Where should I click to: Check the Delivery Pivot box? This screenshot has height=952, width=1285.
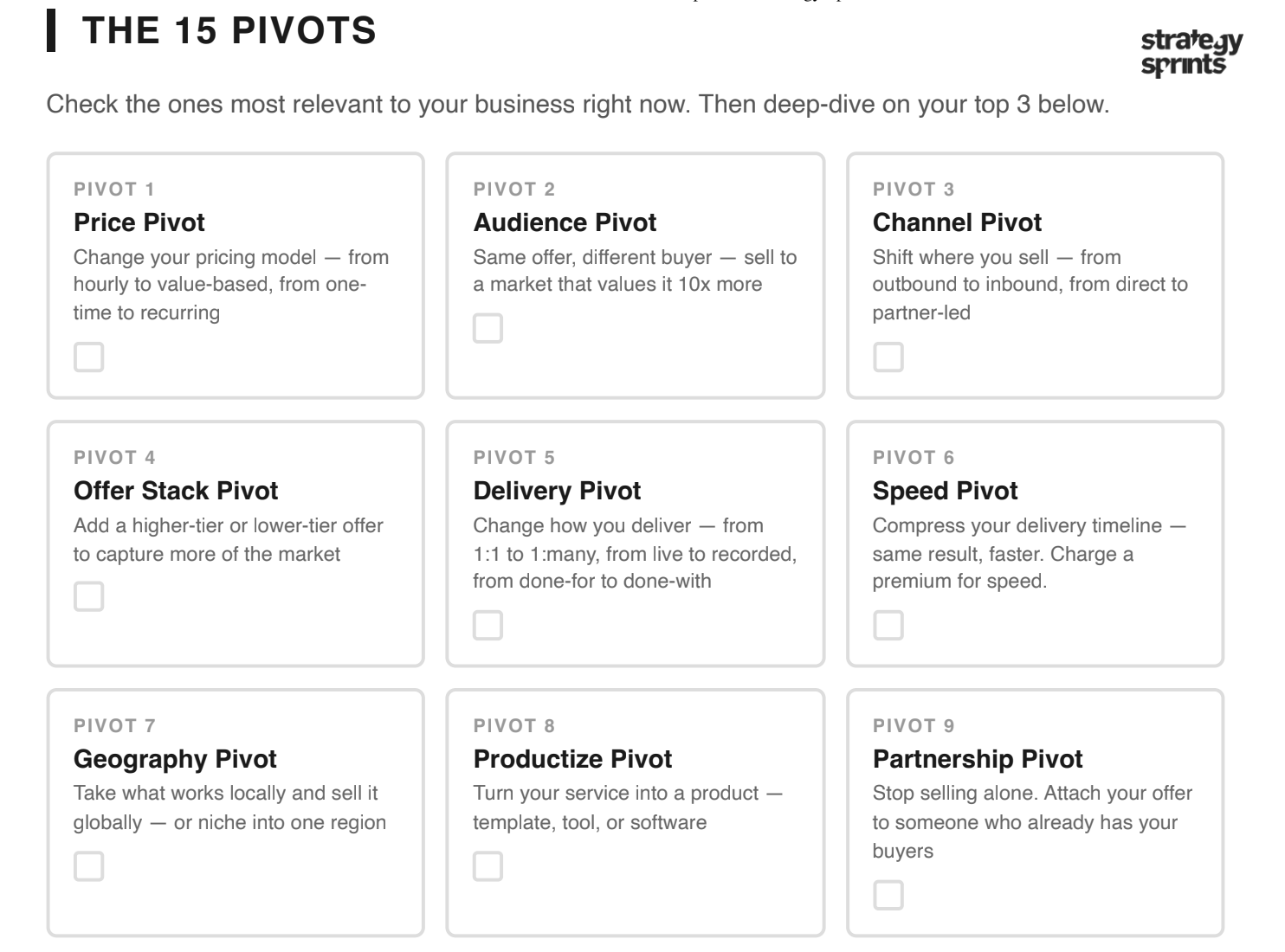click(x=488, y=625)
